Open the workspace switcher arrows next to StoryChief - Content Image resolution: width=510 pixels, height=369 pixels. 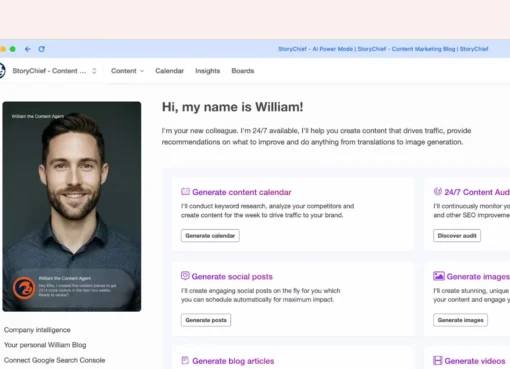click(x=94, y=71)
